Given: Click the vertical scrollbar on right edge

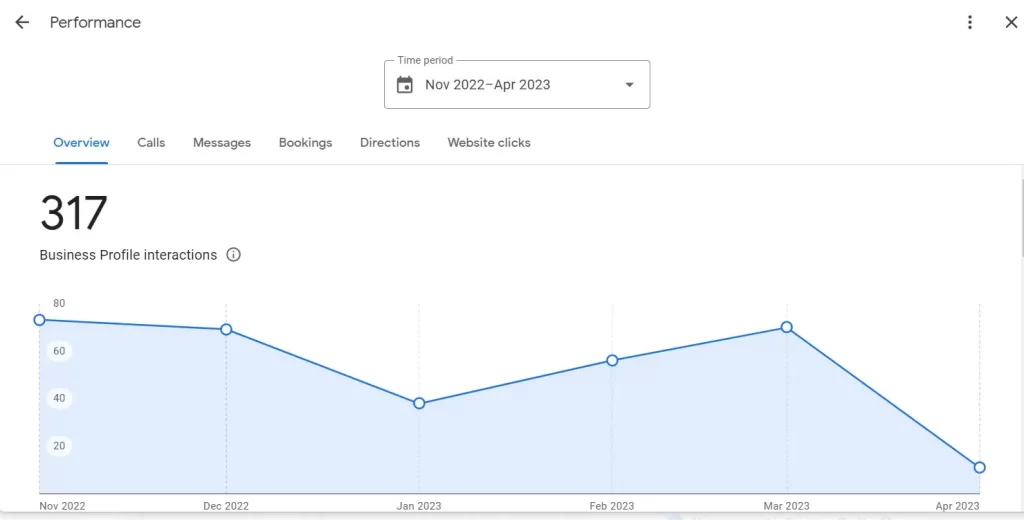Looking at the screenshot, I should (x=1020, y=220).
